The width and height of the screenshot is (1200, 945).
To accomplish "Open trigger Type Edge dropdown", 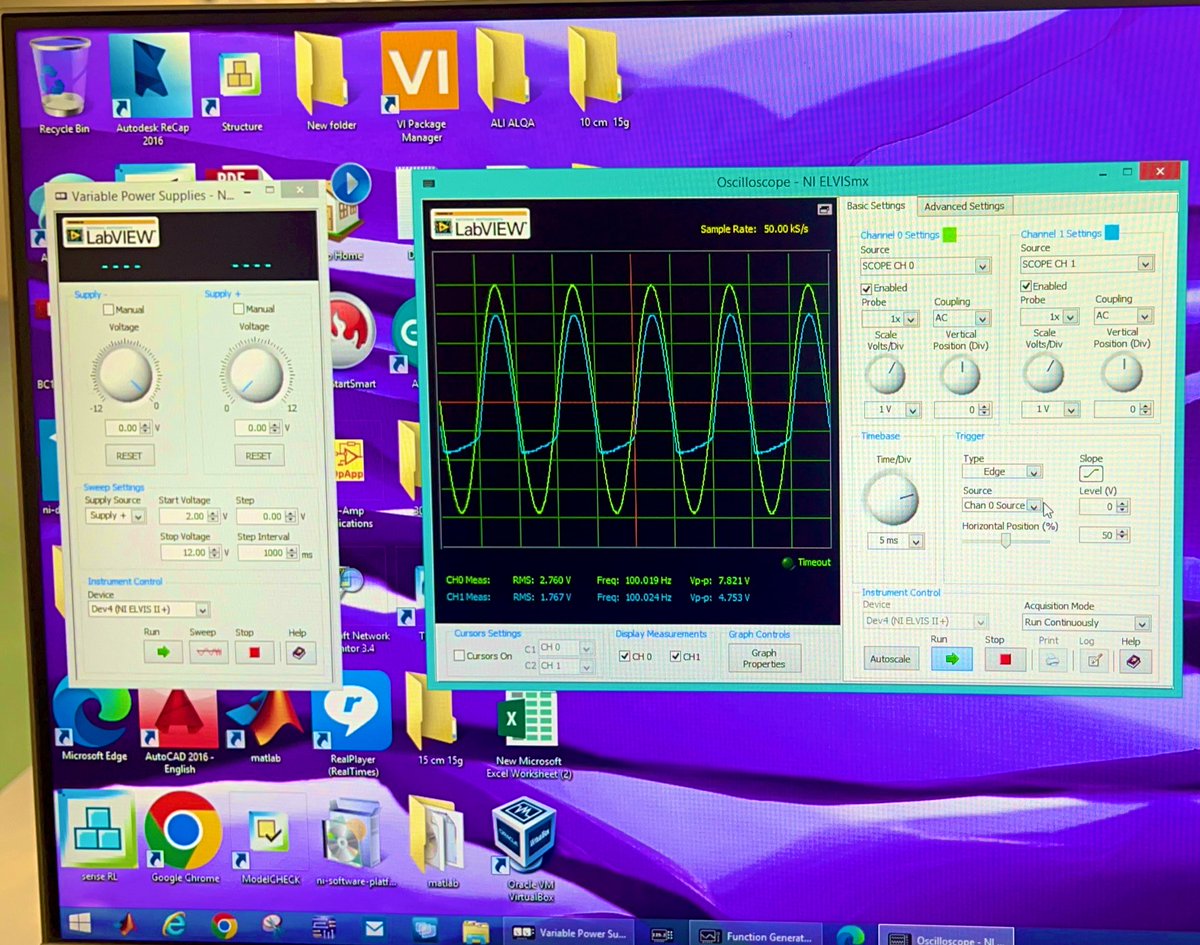I will click(x=1002, y=472).
